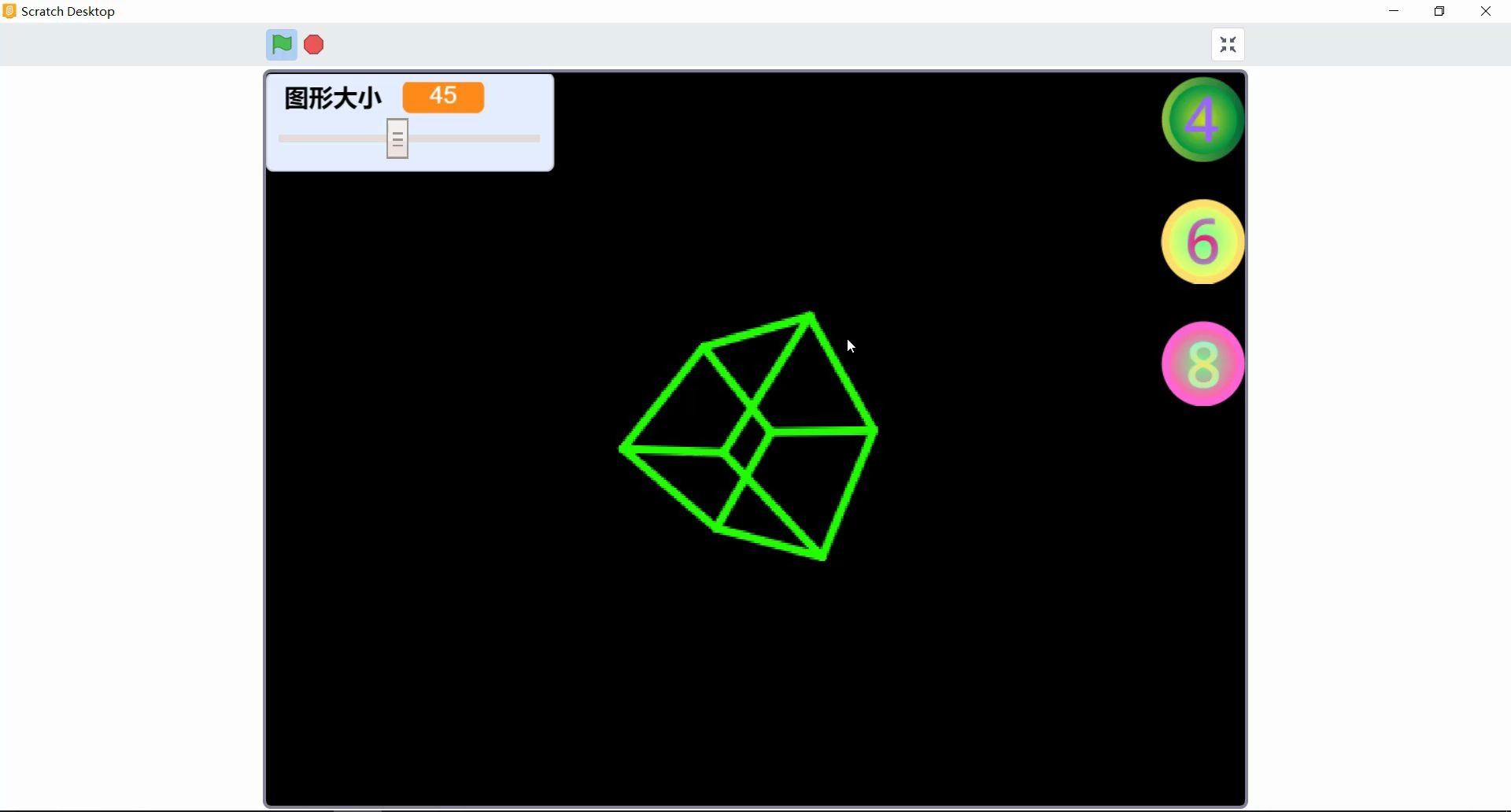
Task: Click inside the center of the cube
Action: [x=748, y=437]
